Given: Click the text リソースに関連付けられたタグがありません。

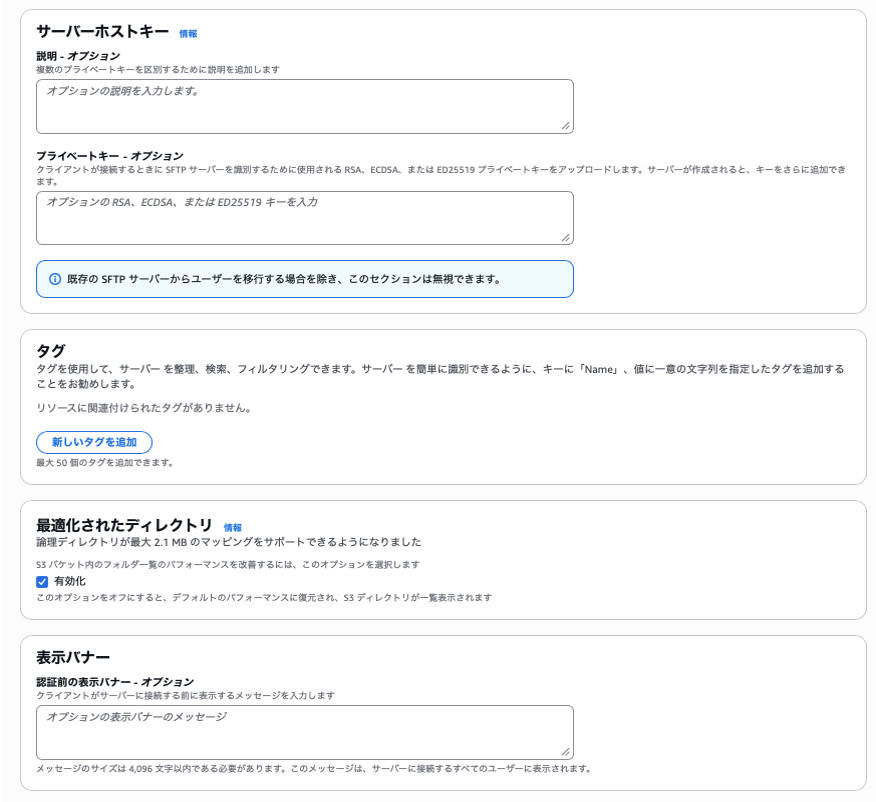Looking at the screenshot, I should click(145, 408).
